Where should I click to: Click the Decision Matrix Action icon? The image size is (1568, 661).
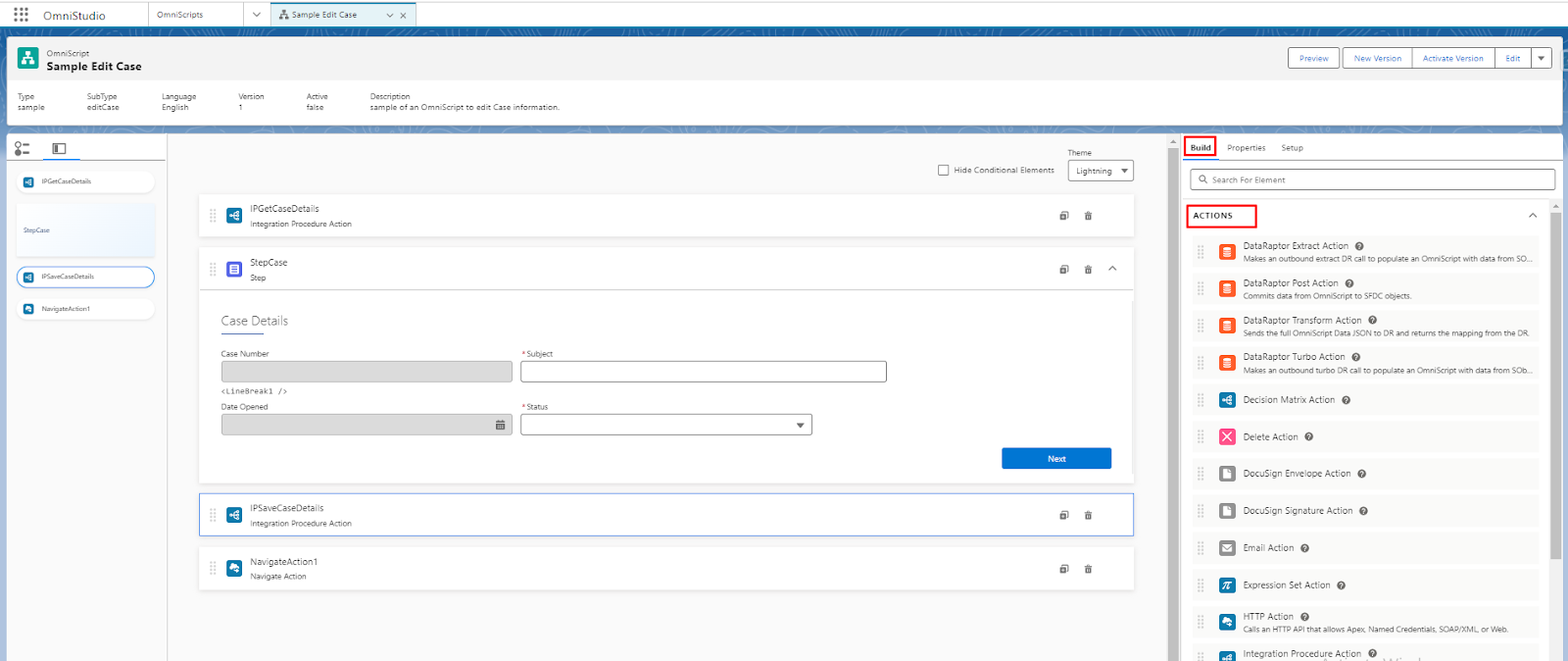pyautogui.click(x=1227, y=400)
